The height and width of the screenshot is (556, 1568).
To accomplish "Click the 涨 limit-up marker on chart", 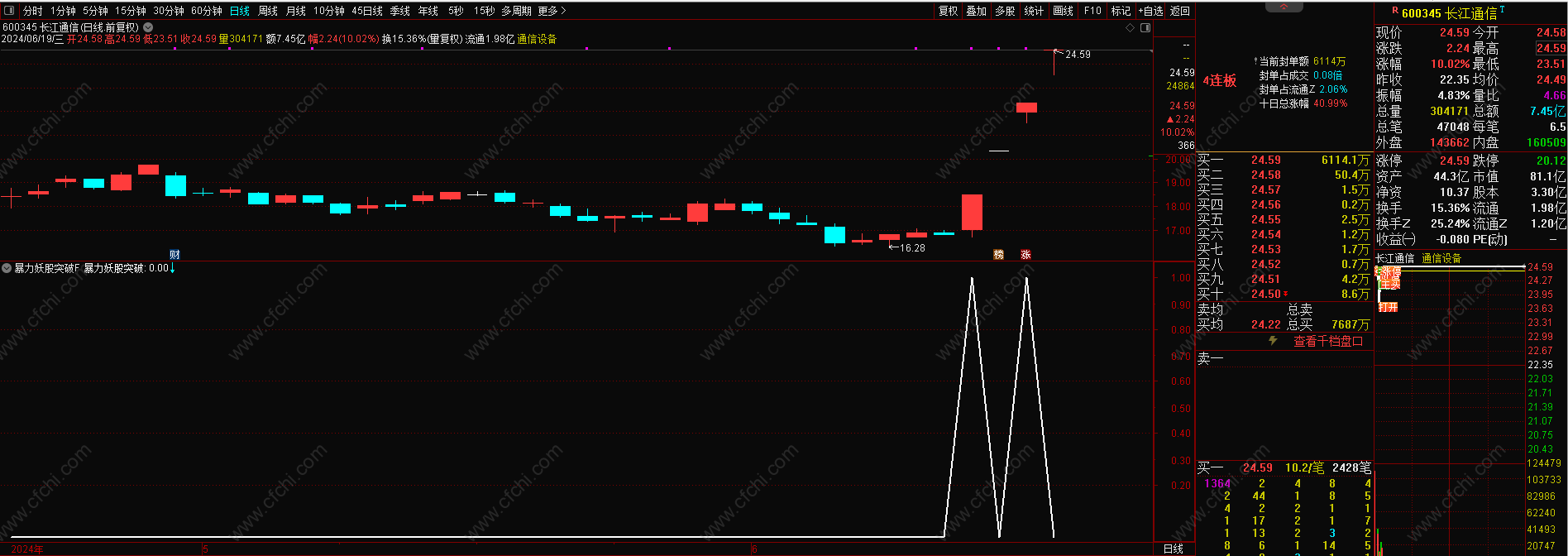I will pos(1025,255).
